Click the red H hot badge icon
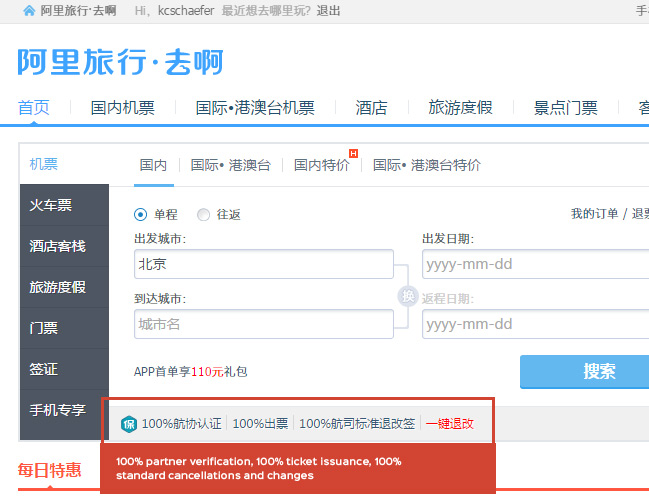Viewport: 649px width, 500px height. click(353, 153)
